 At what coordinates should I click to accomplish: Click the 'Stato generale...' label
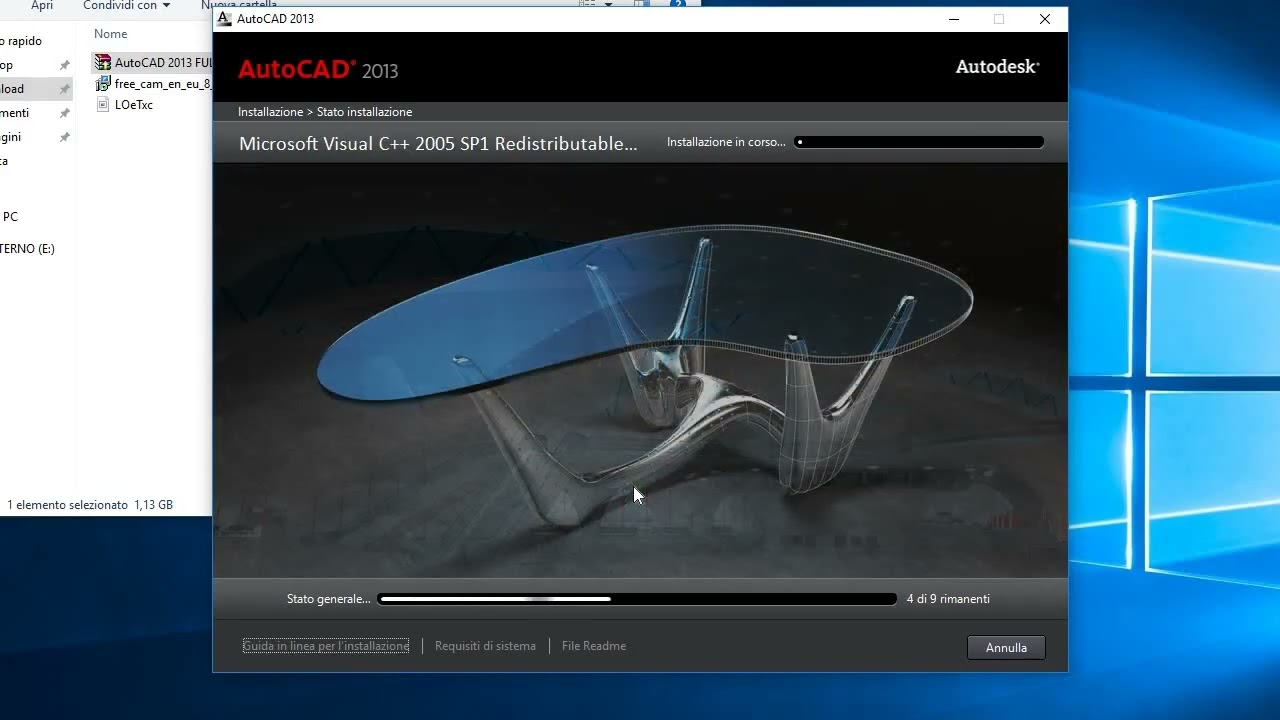tap(329, 599)
